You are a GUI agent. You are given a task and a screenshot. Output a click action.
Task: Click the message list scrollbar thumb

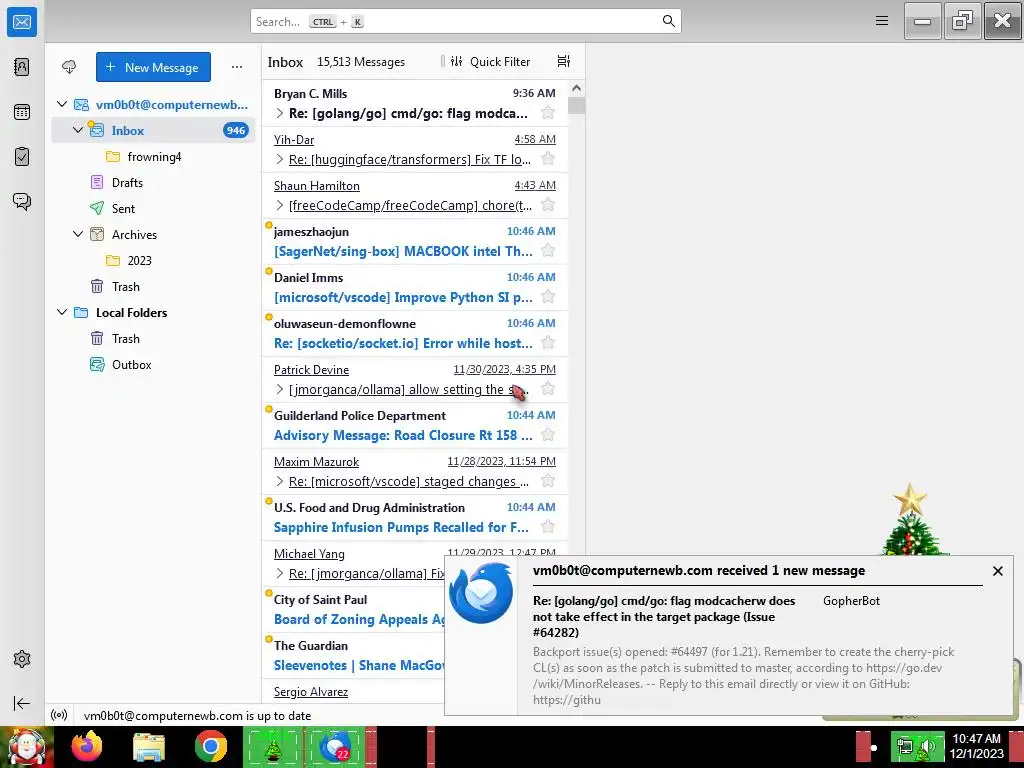pyautogui.click(x=576, y=105)
